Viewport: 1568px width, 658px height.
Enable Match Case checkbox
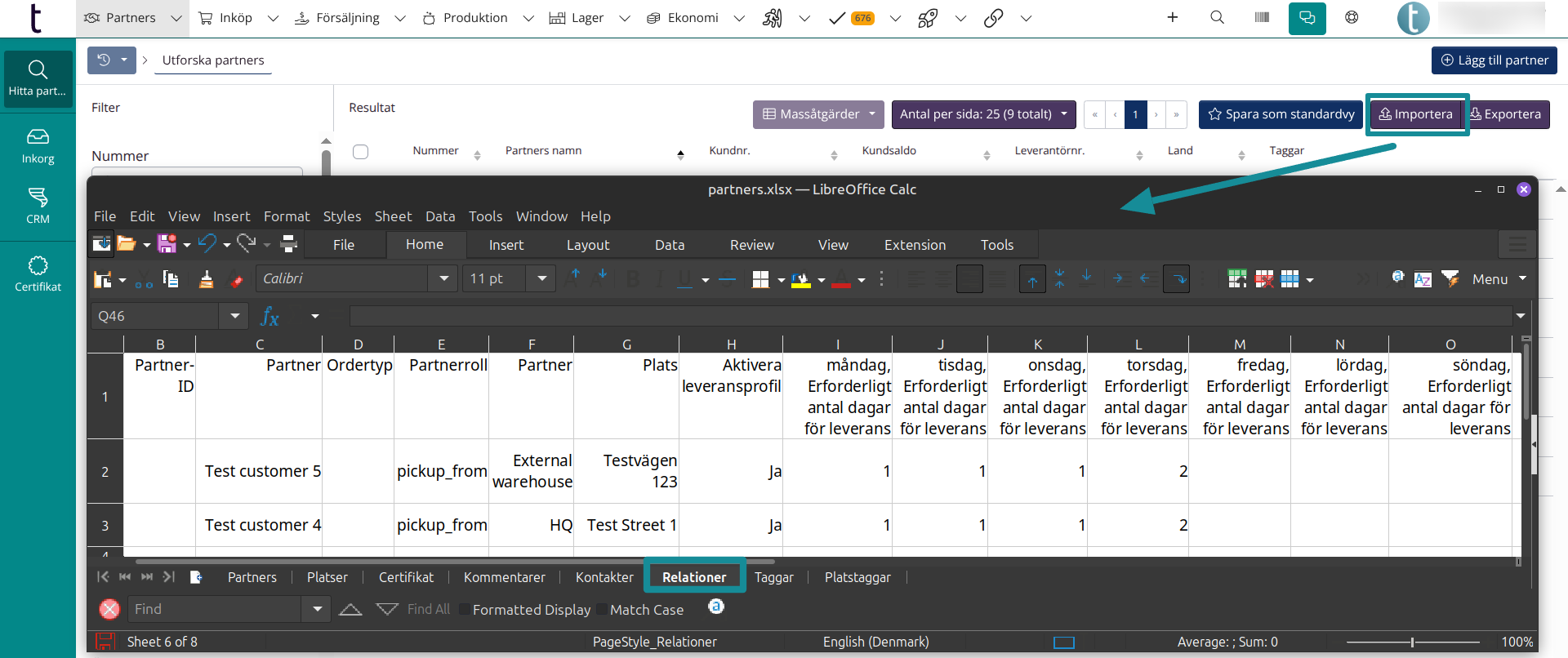click(602, 609)
